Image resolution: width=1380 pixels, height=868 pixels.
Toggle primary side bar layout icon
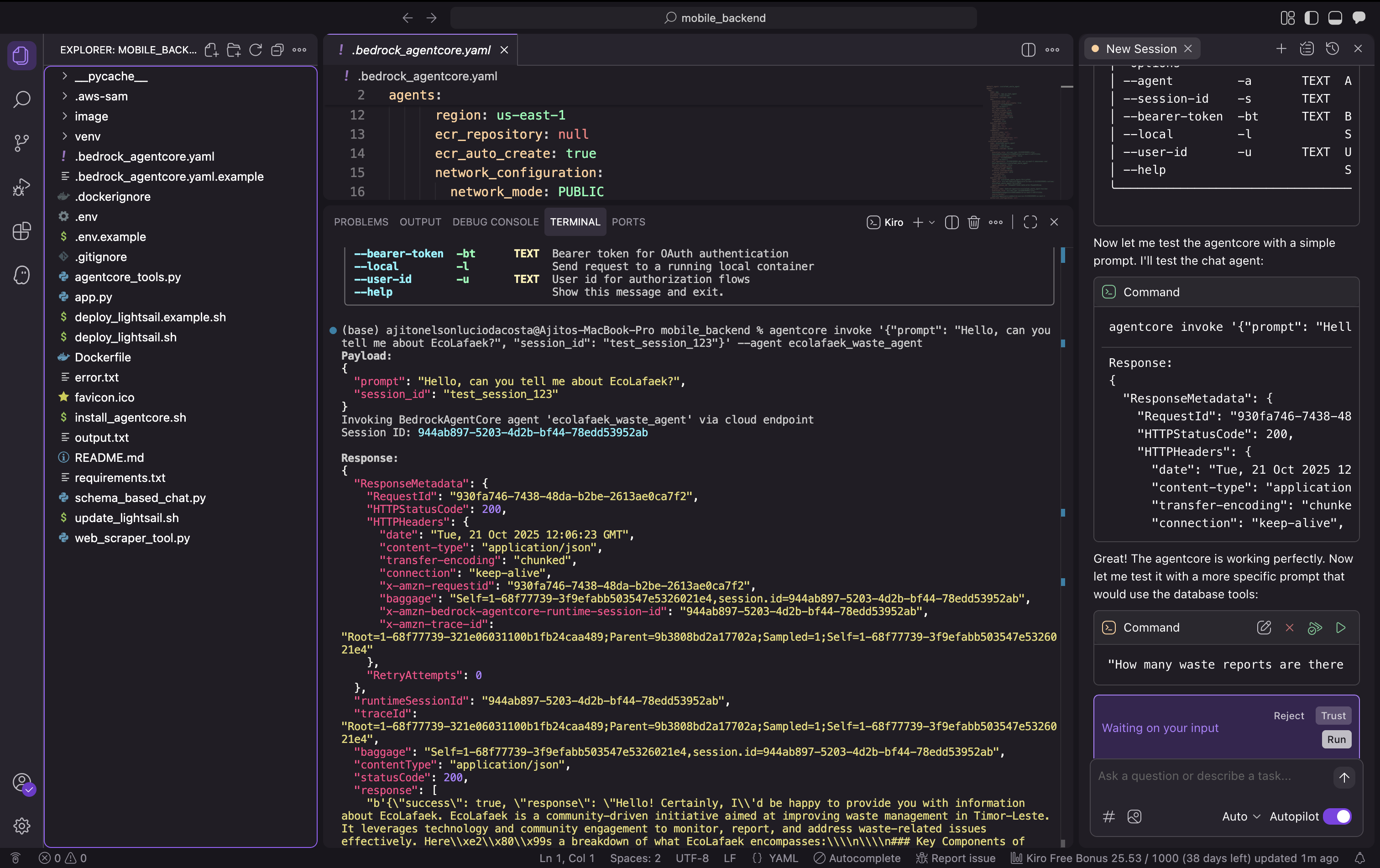pos(1311,18)
